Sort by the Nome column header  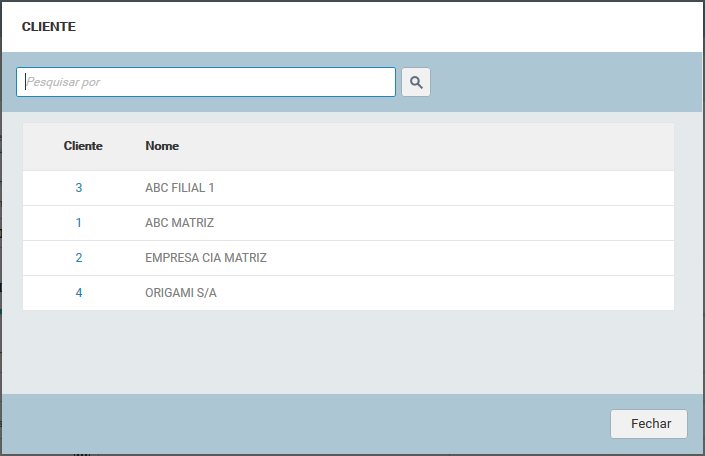pyautogui.click(x=162, y=146)
